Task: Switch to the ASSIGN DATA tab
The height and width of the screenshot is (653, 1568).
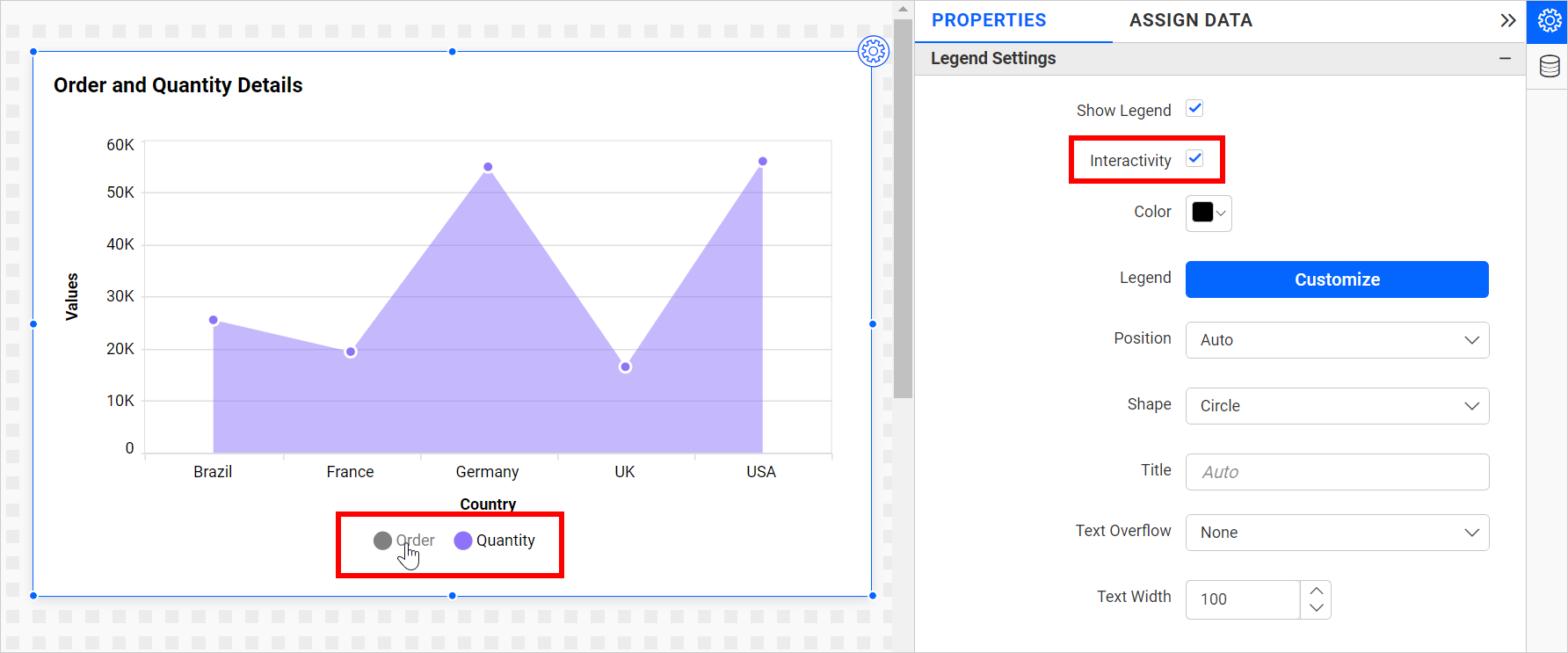Action: tap(1190, 20)
